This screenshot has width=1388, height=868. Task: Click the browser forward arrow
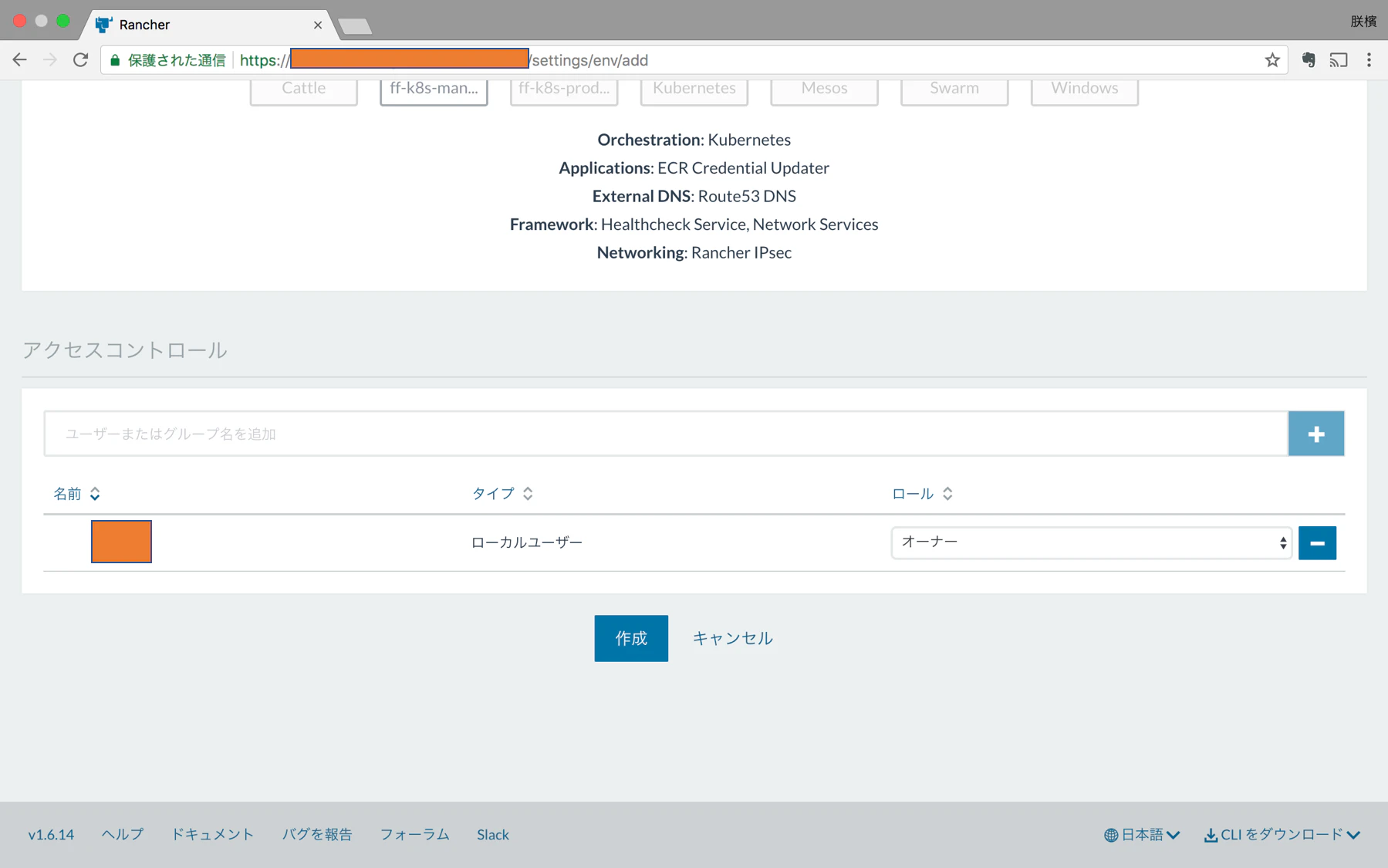pos(50,59)
